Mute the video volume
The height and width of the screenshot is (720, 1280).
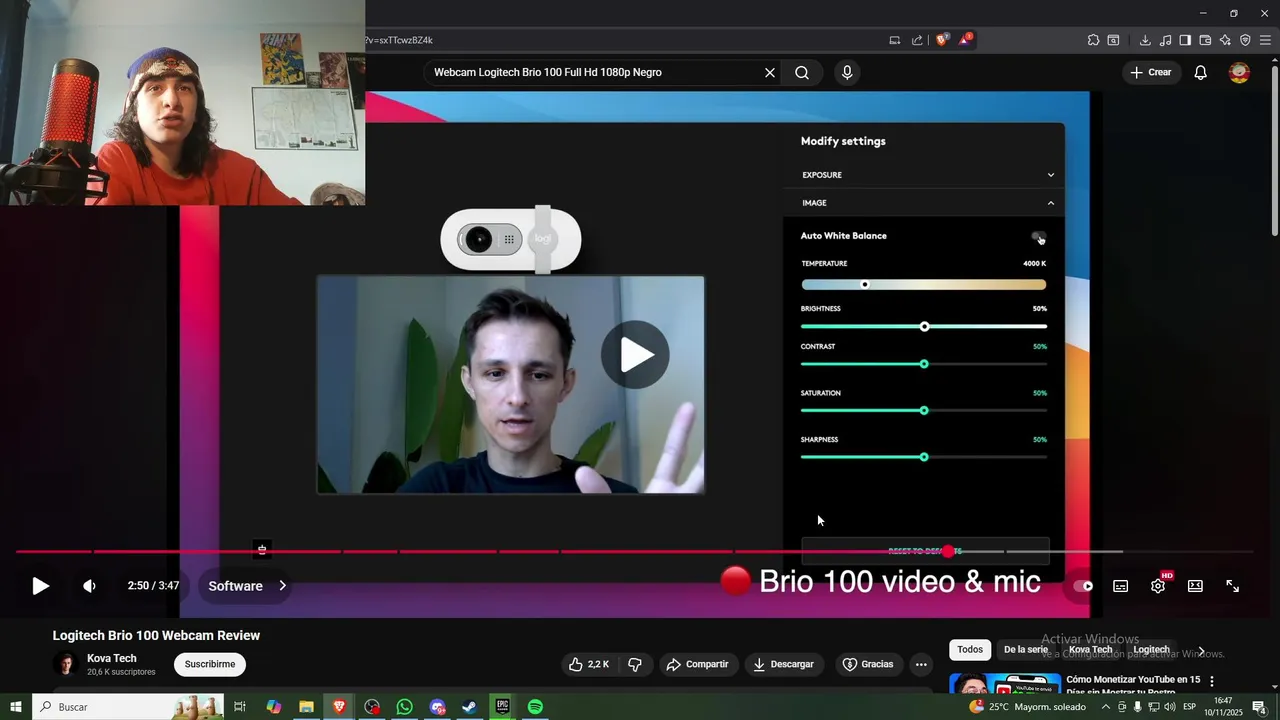[89, 586]
